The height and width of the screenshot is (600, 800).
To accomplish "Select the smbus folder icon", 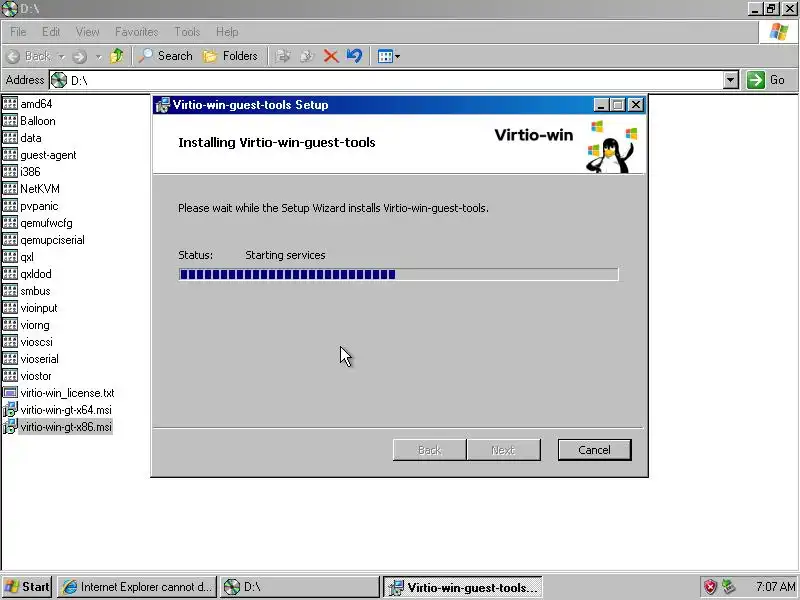I will pos(10,291).
